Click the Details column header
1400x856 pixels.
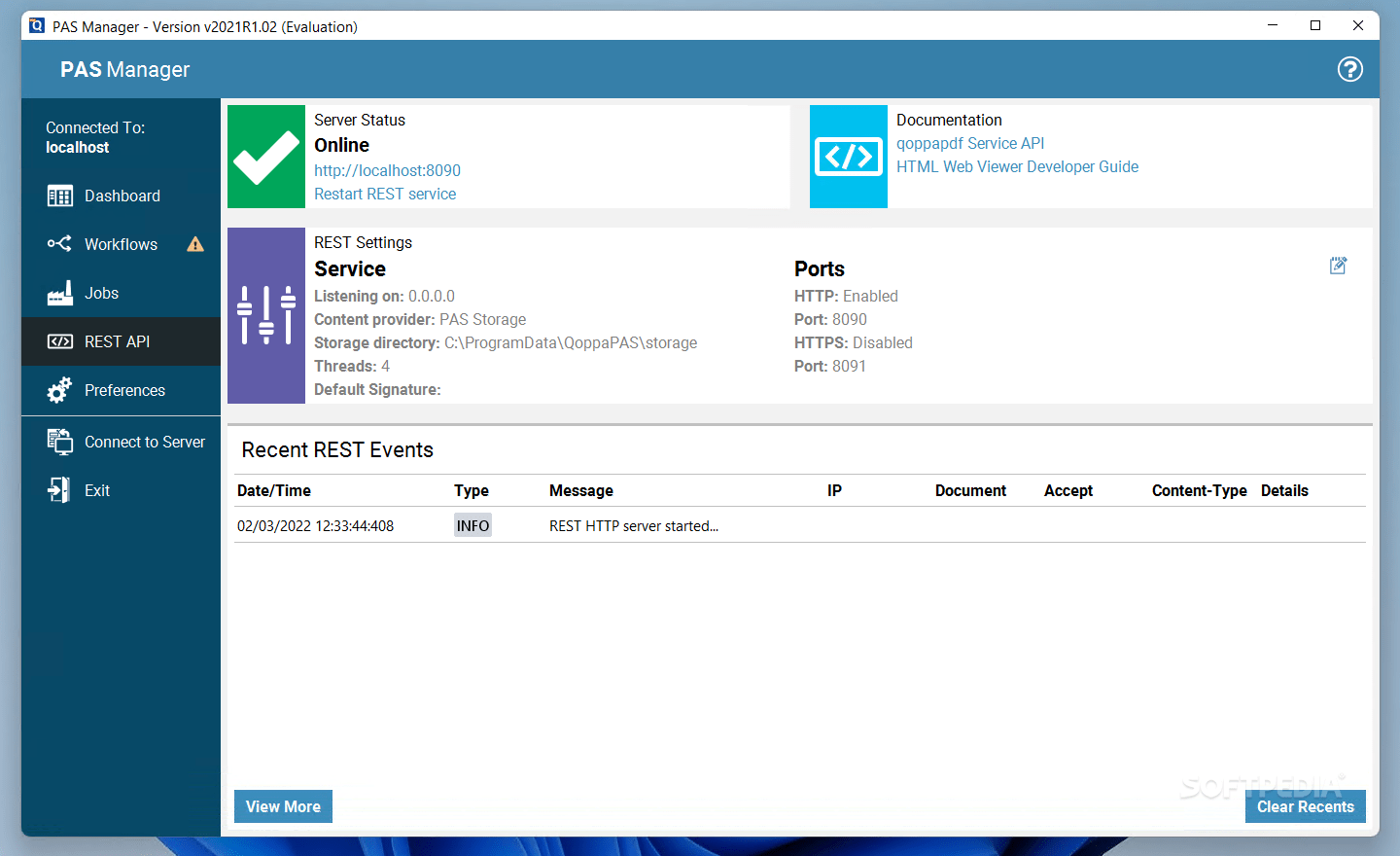click(x=1284, y=490)
